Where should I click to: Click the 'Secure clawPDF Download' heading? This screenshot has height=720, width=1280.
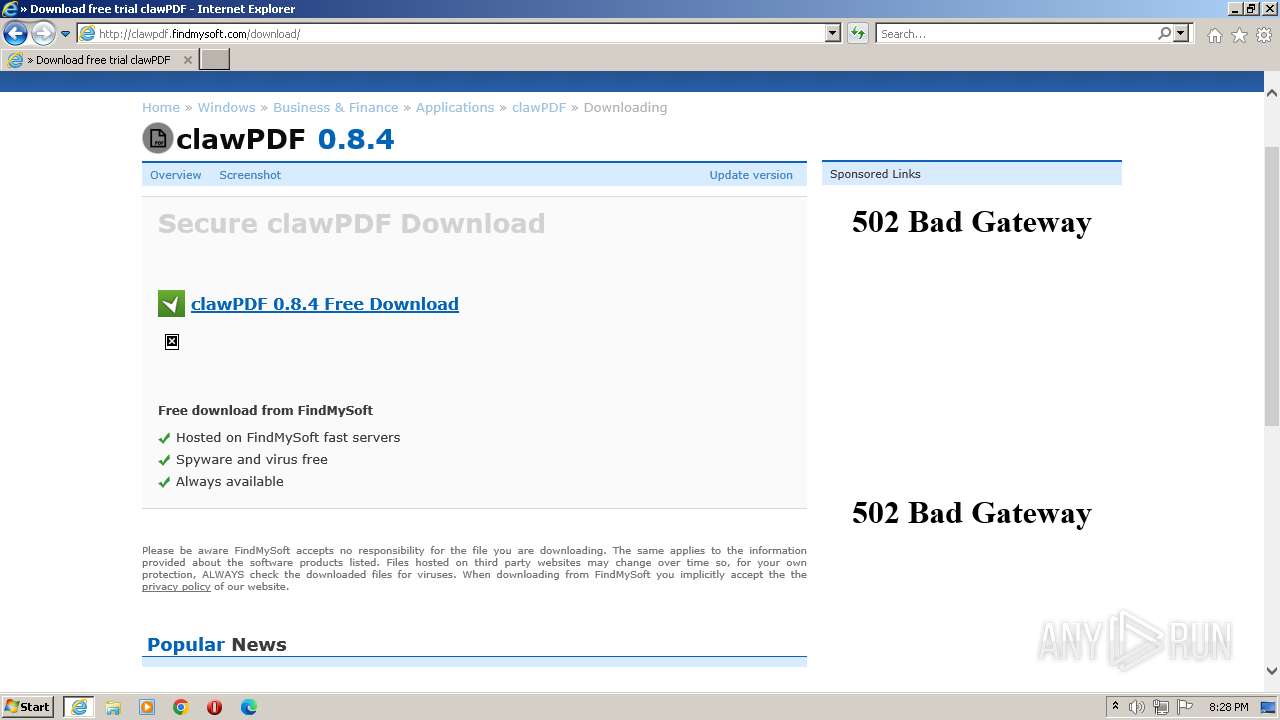coord(351,223)
